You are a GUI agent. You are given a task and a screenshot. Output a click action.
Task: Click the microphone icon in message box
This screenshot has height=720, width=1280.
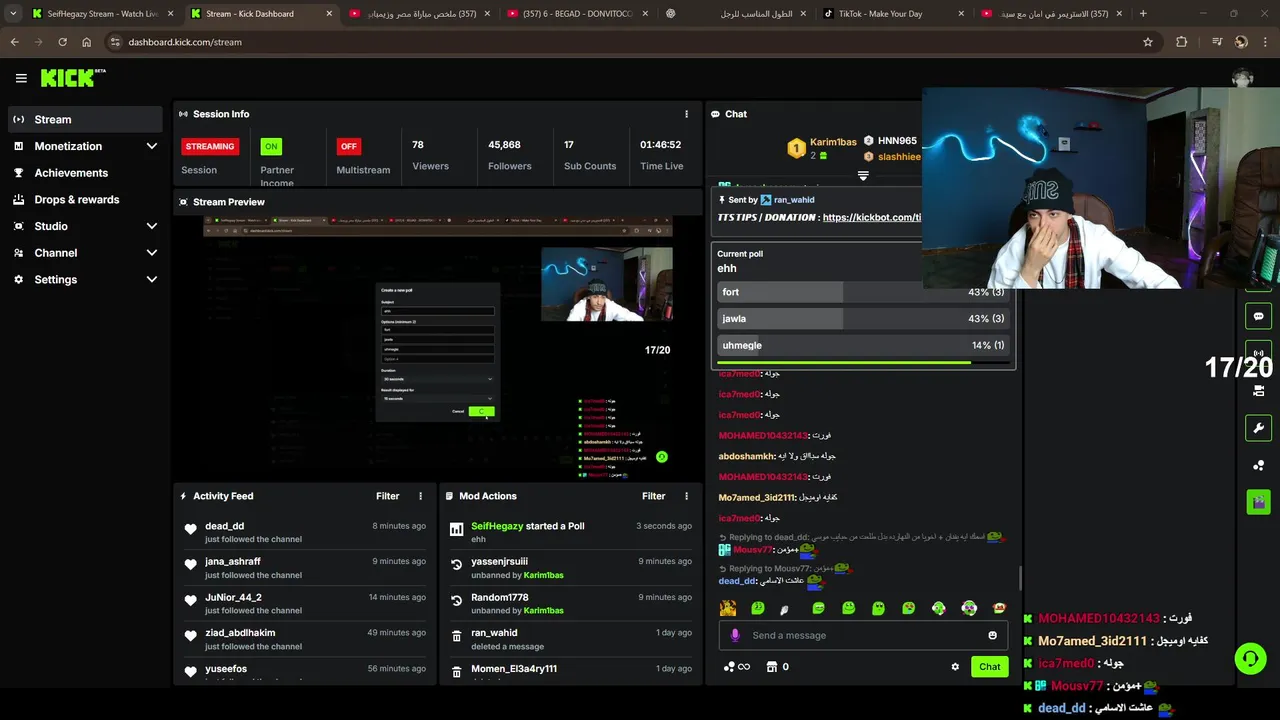coord(735,635)
